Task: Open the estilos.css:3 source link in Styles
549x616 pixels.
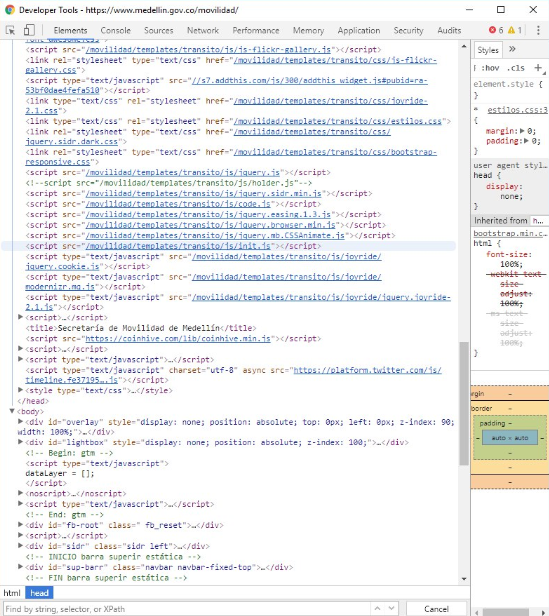Action: click(517, 110)
